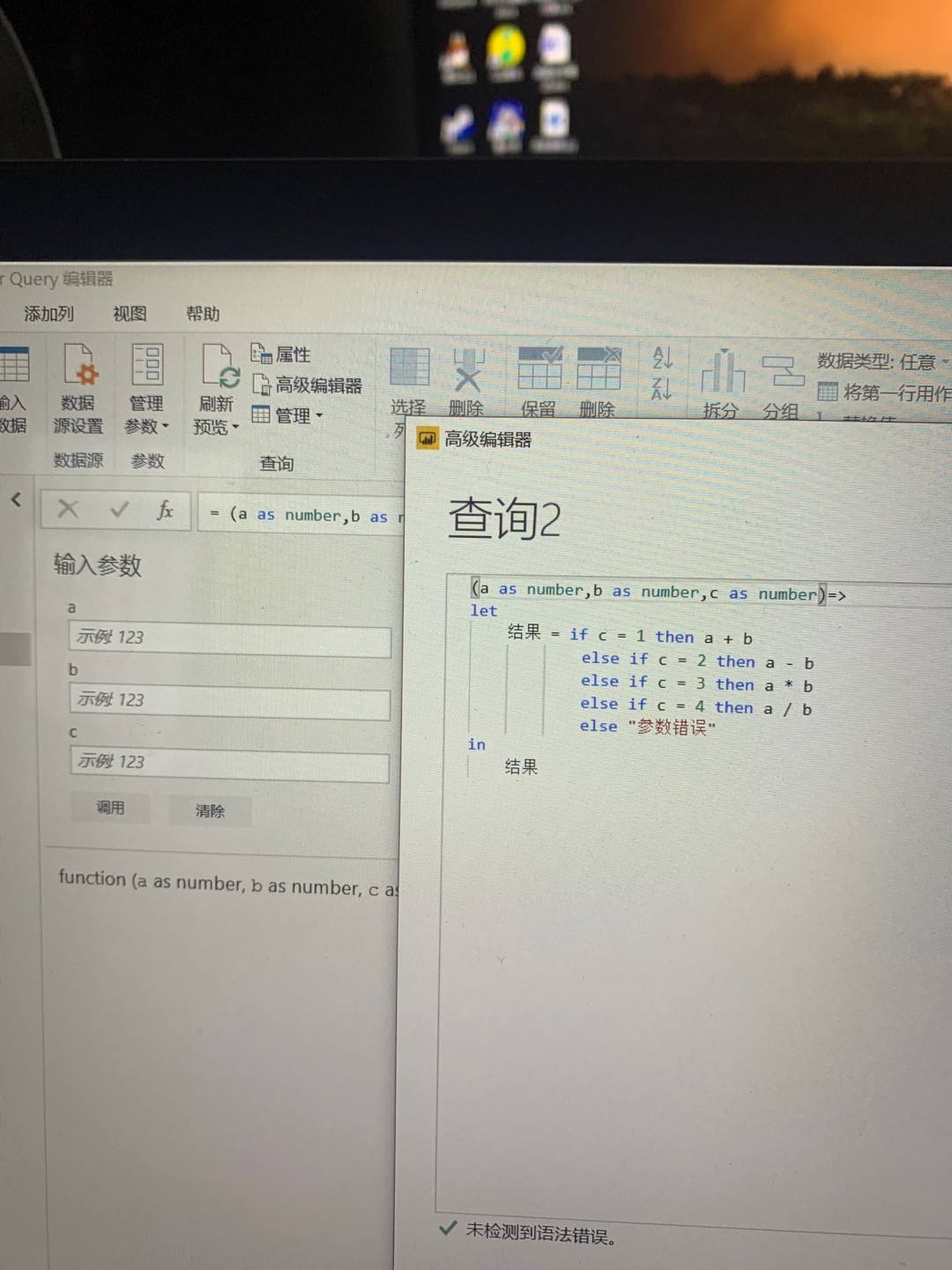Click the 分组 group by icon

pos(782,371)
